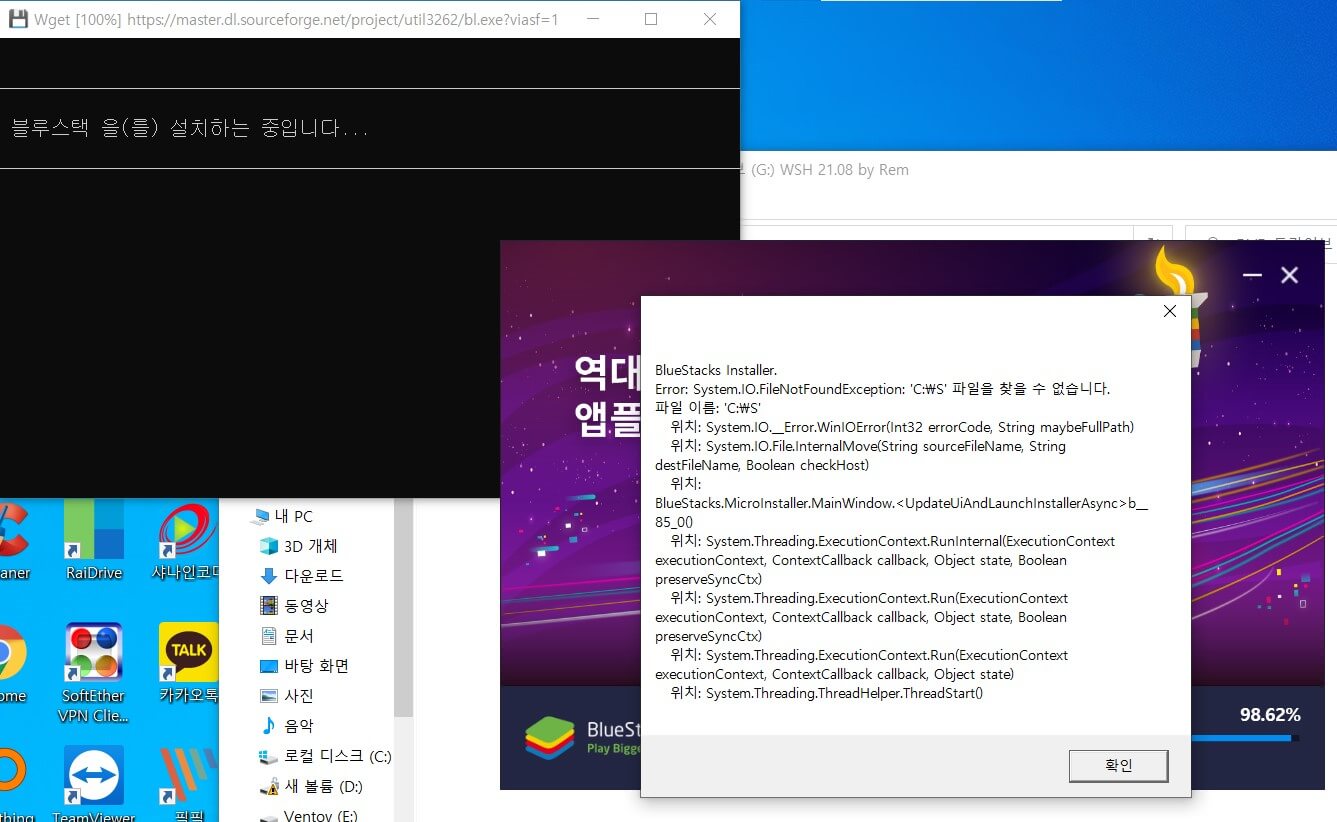Viewport: 1337px width, 822px height.
Task: Click the 98.62% progress percentage text
Action: click(1270, 715)
